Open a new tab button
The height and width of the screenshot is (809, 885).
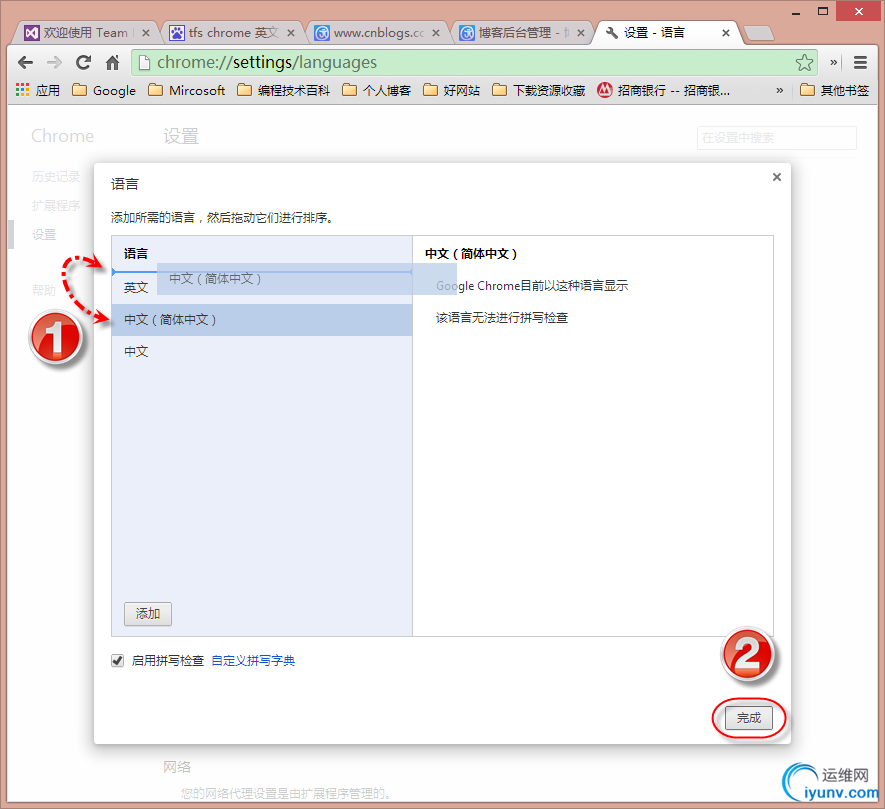pos(759,33)
